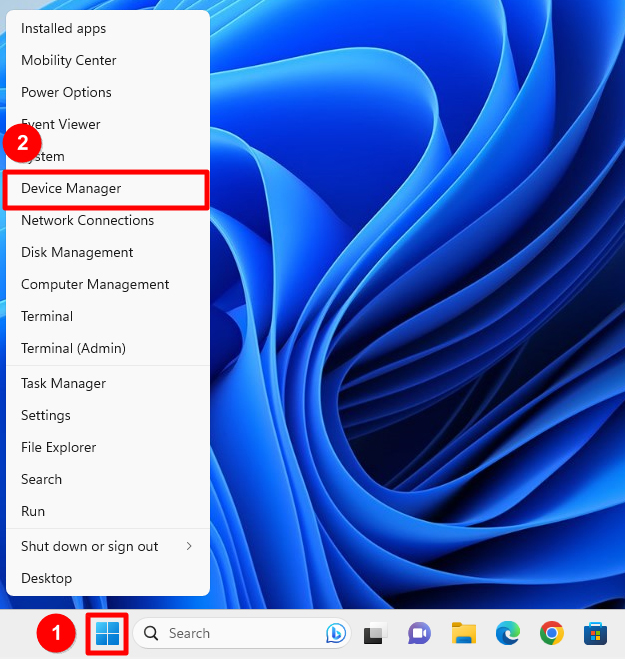Open Device Manager from the menu
The height and width of the screenshot is (659, 625).
(108, 188)
